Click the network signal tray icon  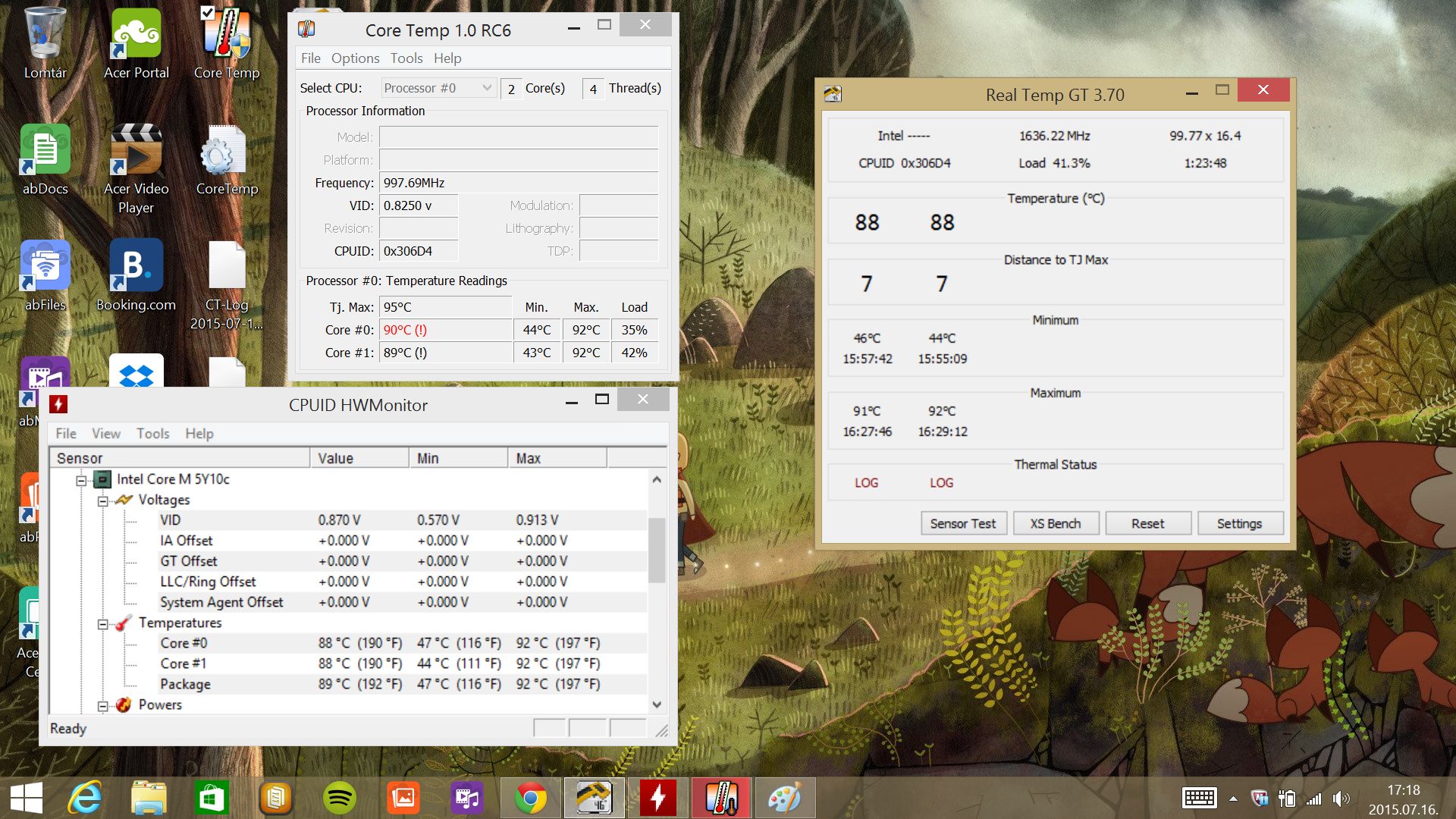[x=1313, y=799]
